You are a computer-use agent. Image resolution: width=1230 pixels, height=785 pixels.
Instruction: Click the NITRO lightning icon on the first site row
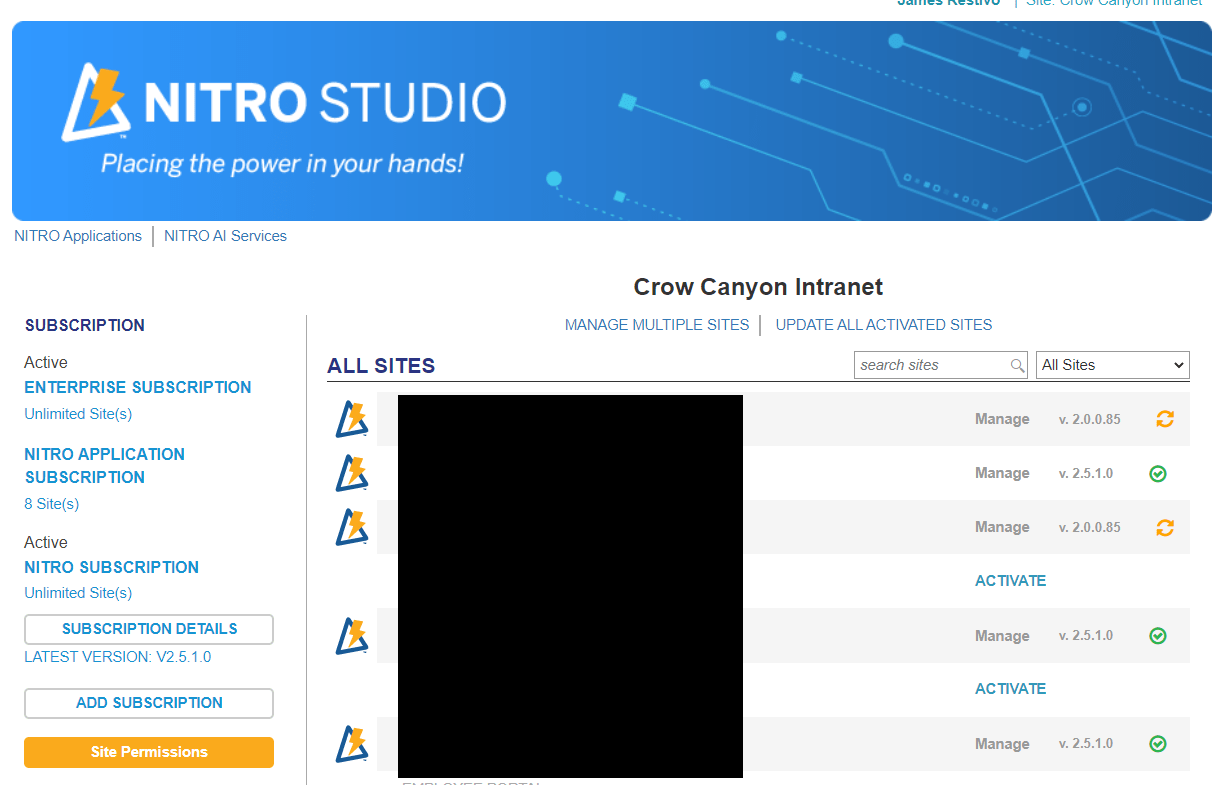tap(352, 419)
